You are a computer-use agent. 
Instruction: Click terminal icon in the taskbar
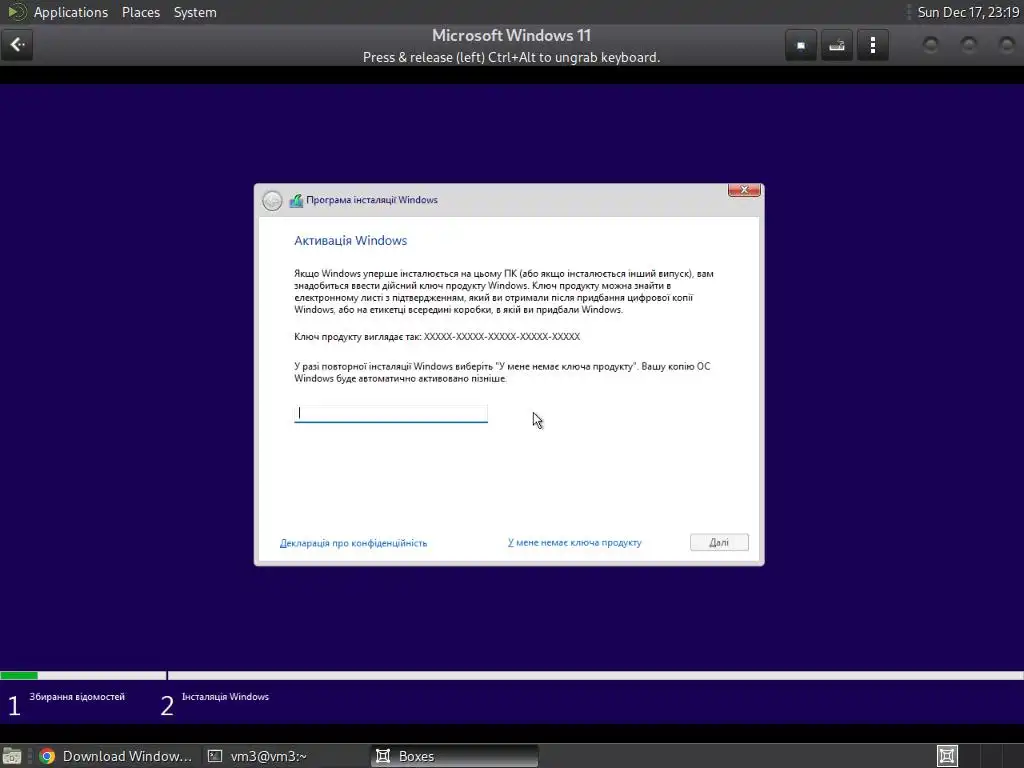click(x=215, y=756)
